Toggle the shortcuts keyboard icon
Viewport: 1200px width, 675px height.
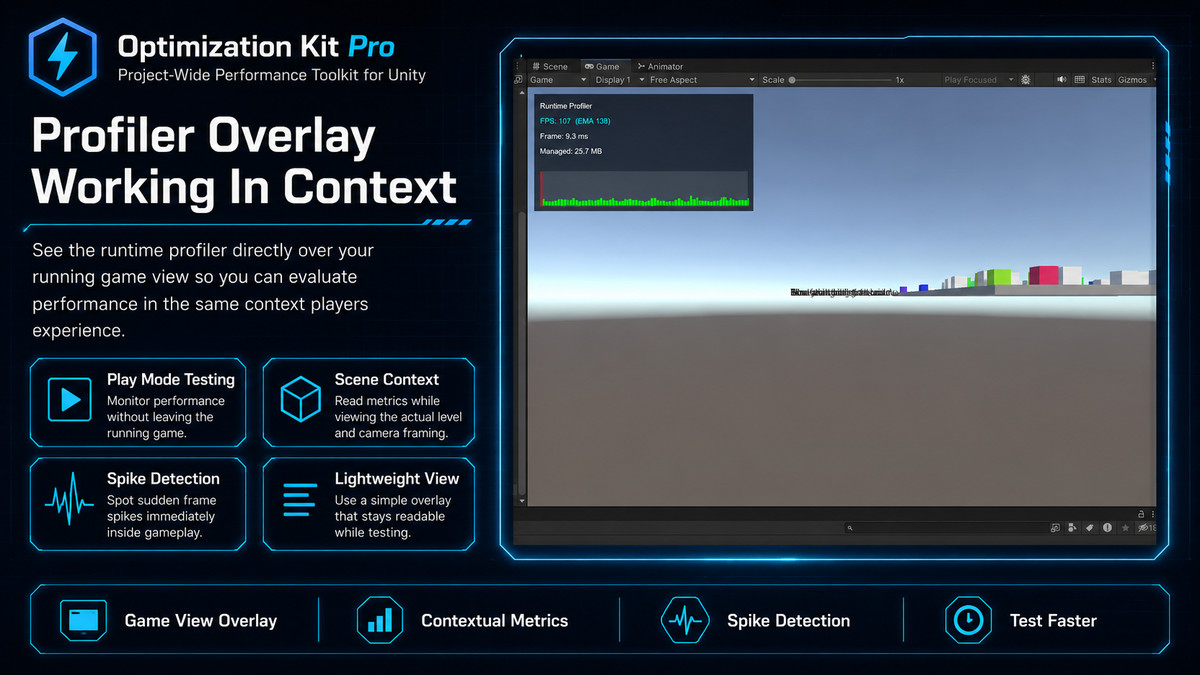[x=1079, y=80]
